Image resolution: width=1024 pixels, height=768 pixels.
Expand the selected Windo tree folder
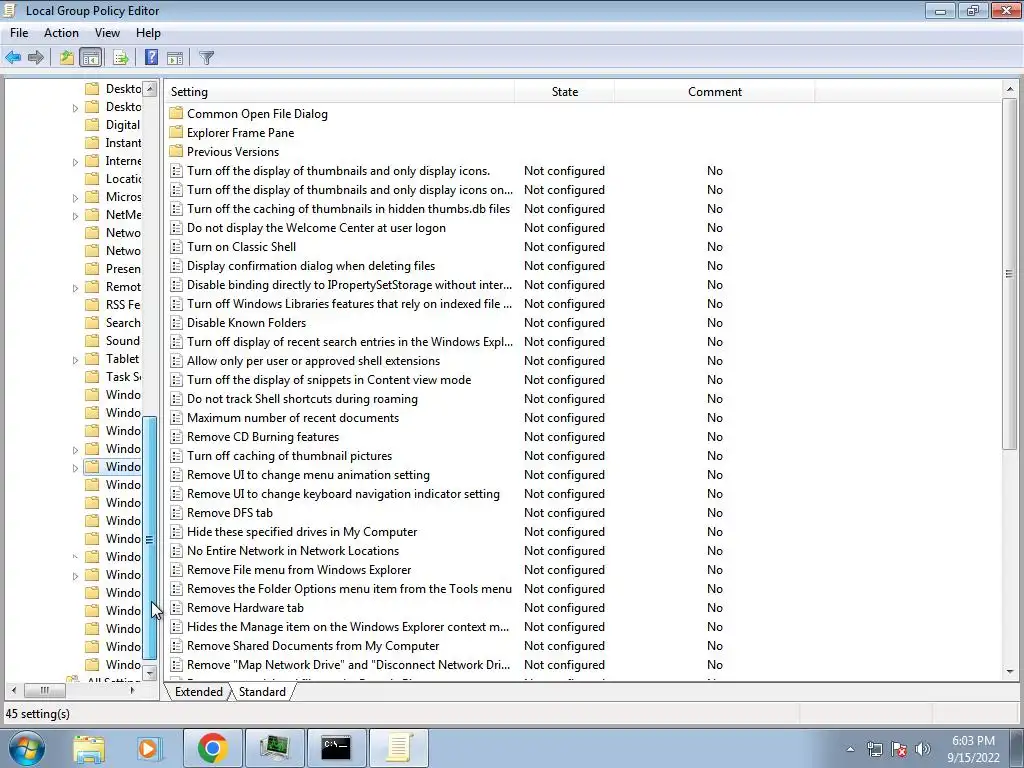tap(75, 468)
